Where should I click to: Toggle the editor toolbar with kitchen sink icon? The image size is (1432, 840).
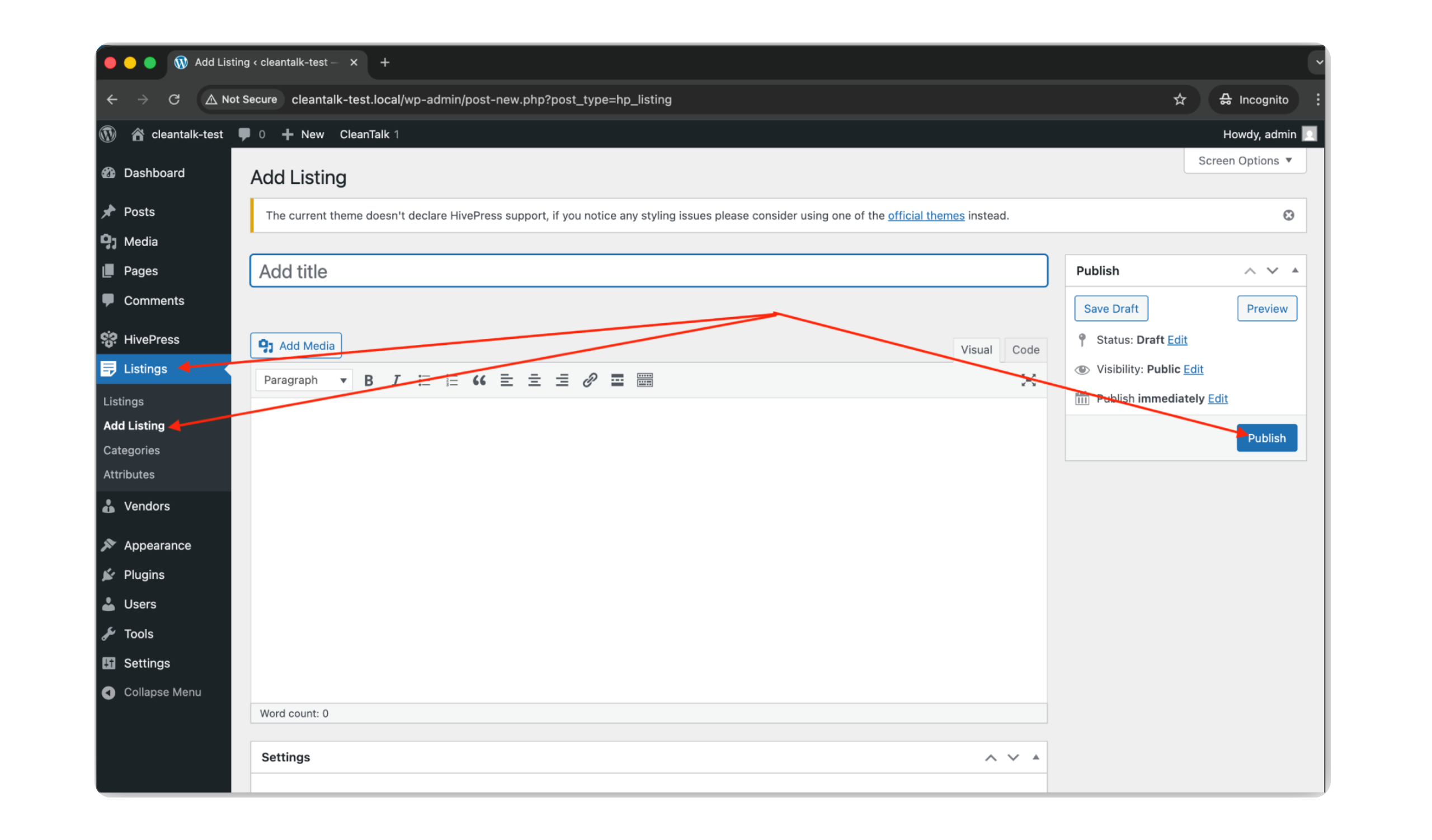pos(645,380)
